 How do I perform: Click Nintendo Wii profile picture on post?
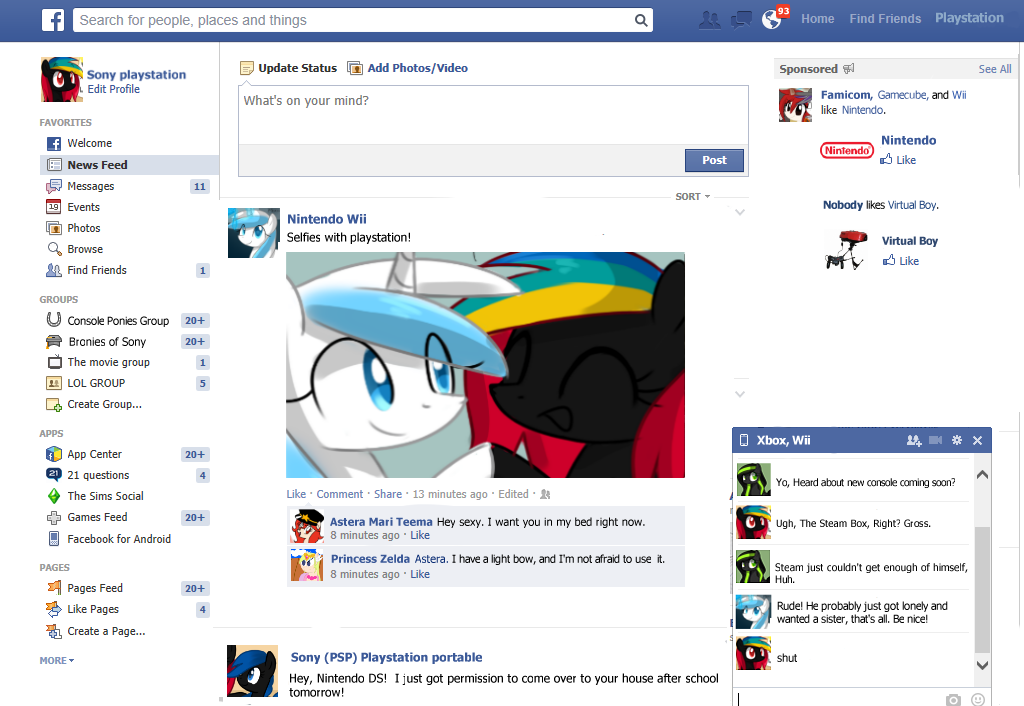click(253, 233)
